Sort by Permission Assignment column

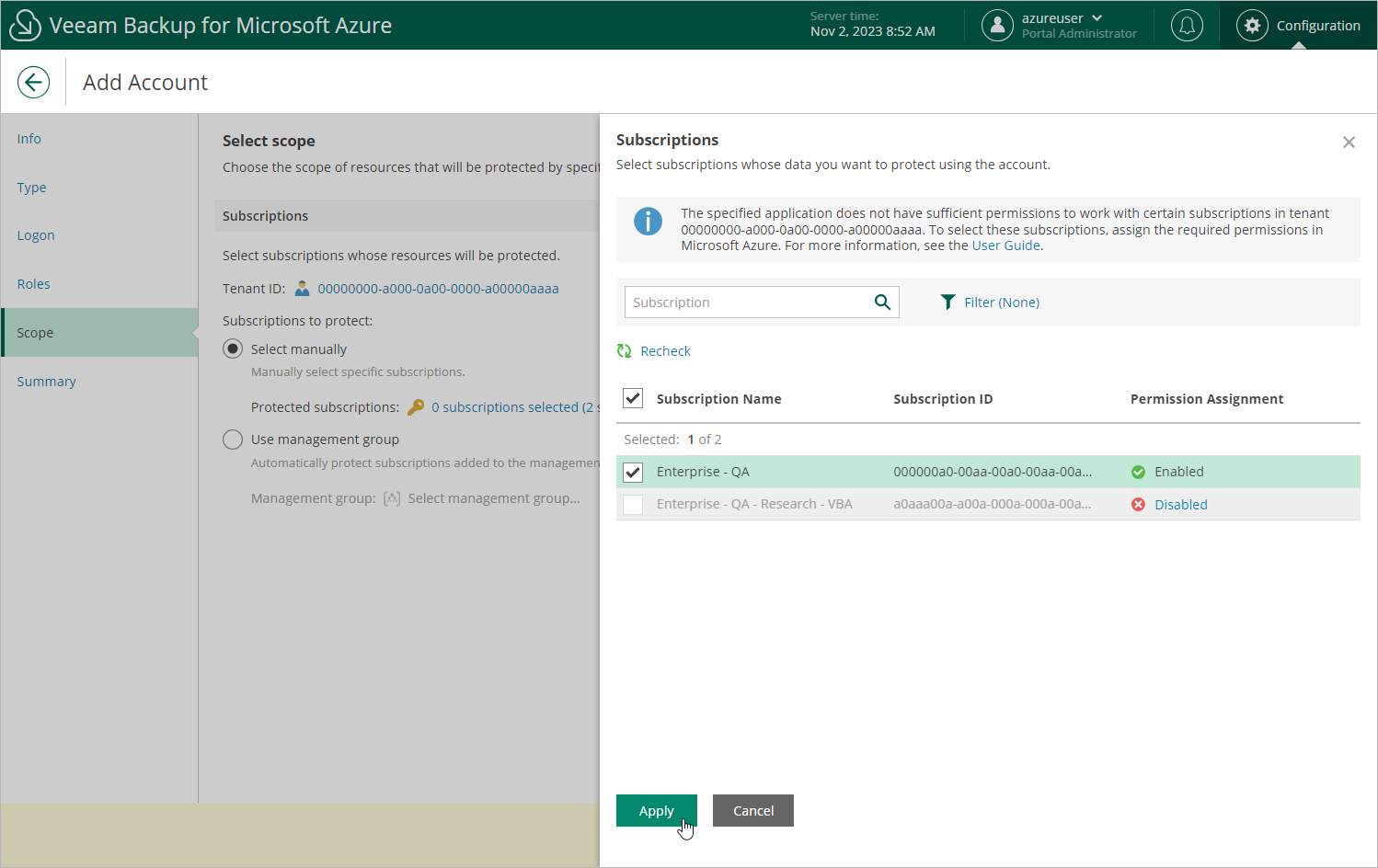(x=1207, y=399)
